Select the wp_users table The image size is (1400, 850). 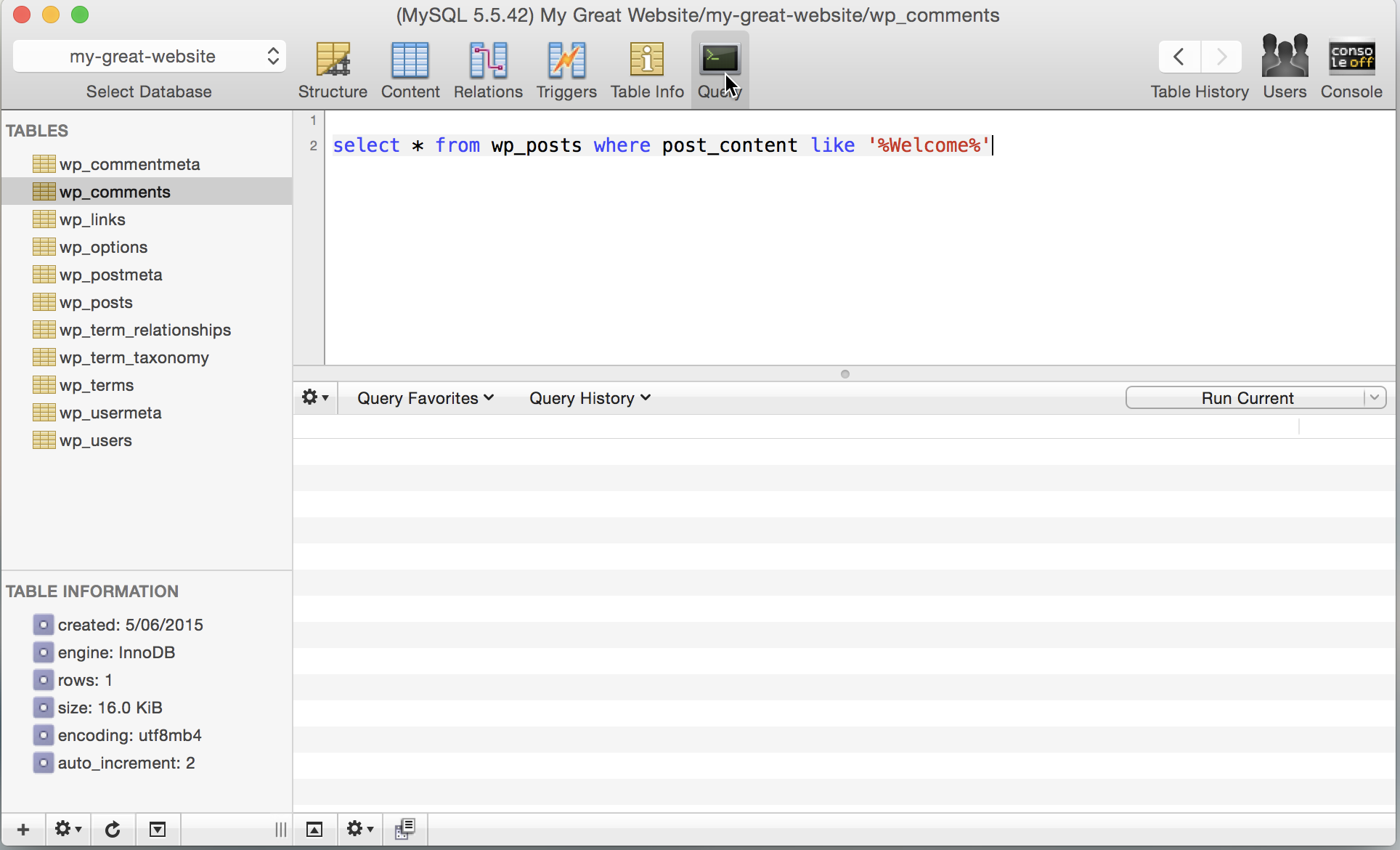pos(95,440)
